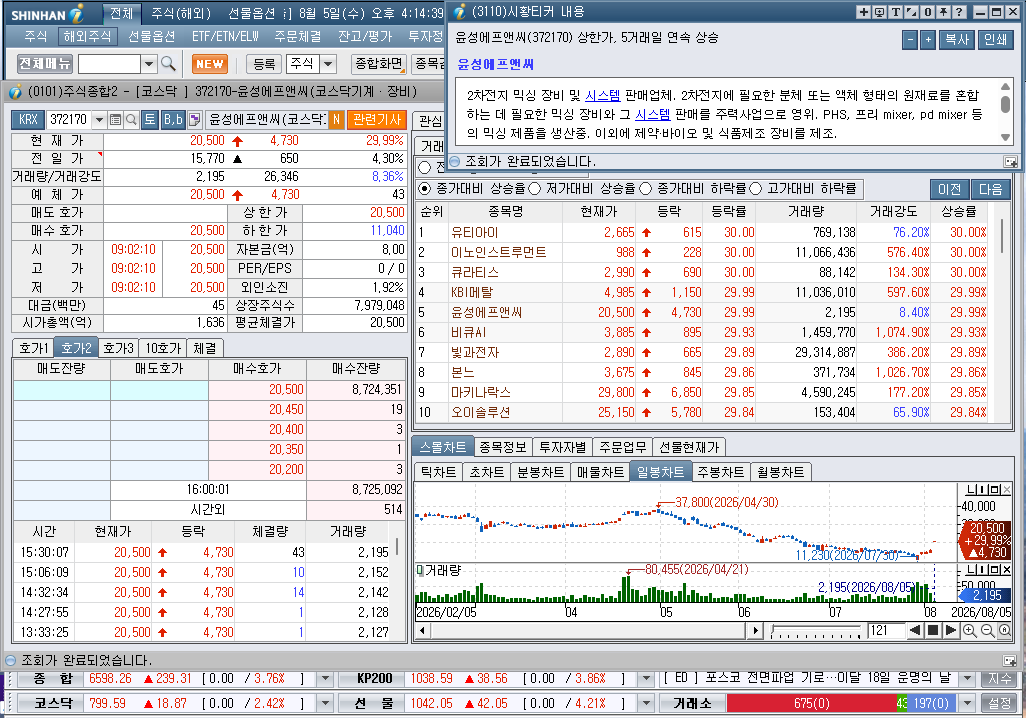Click the status icon at the right of the bottom status bar
1026x718 pixels.
click(x=1010, y=660)
